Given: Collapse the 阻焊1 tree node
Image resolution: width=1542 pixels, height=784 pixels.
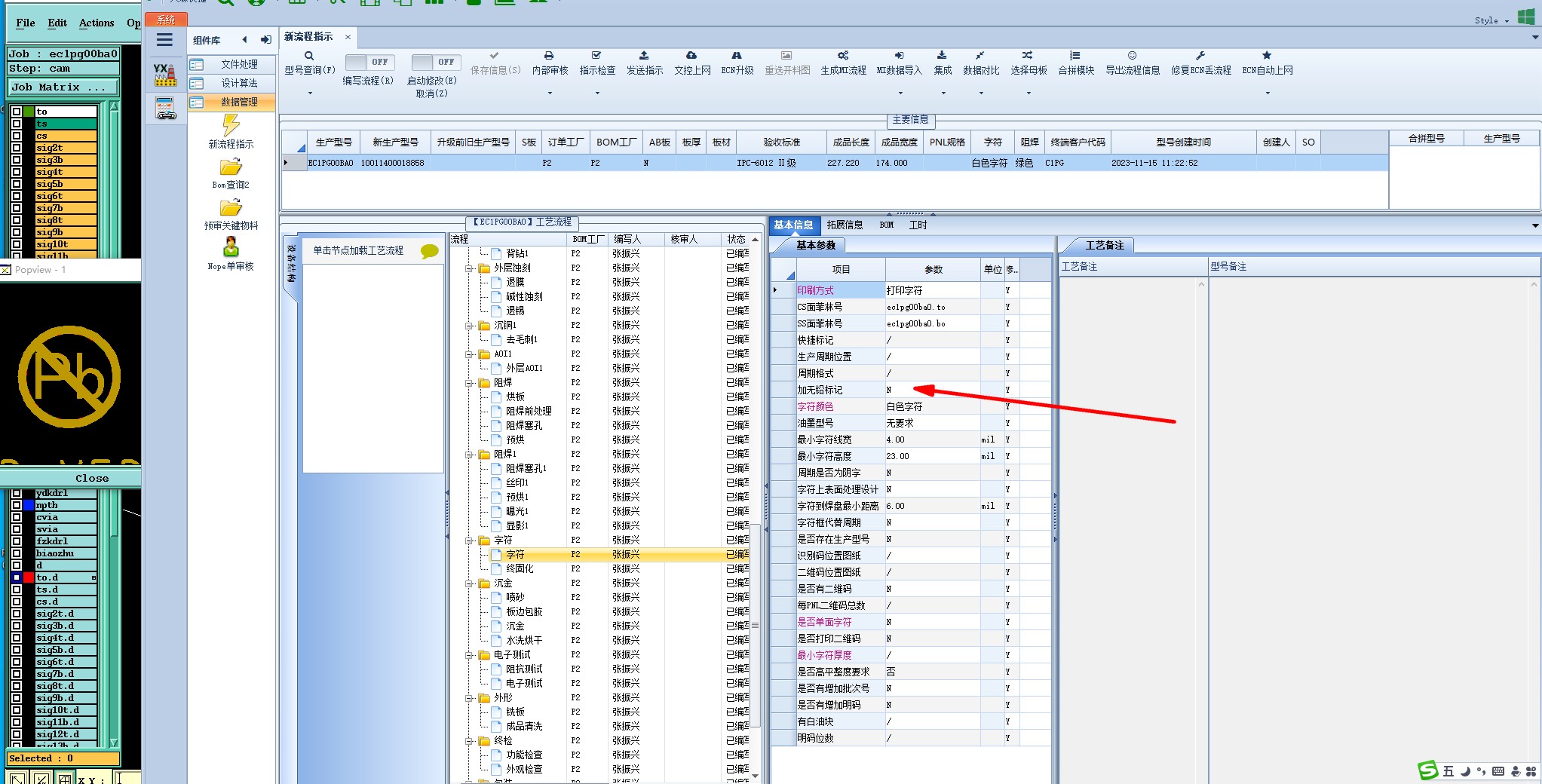Looking at the screenshot, I should [x=469, y=455].
